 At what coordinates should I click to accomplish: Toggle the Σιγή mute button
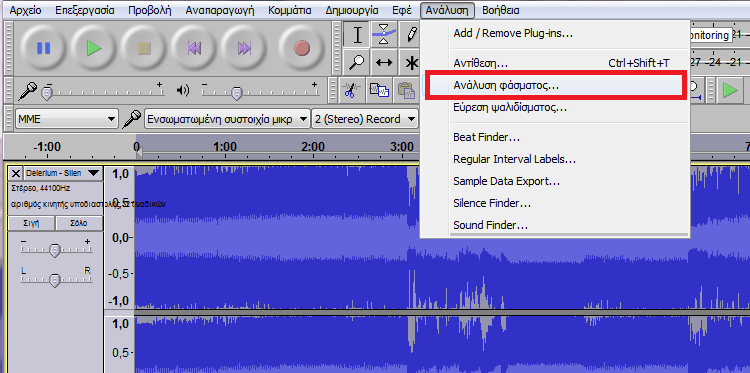(31, 223)
